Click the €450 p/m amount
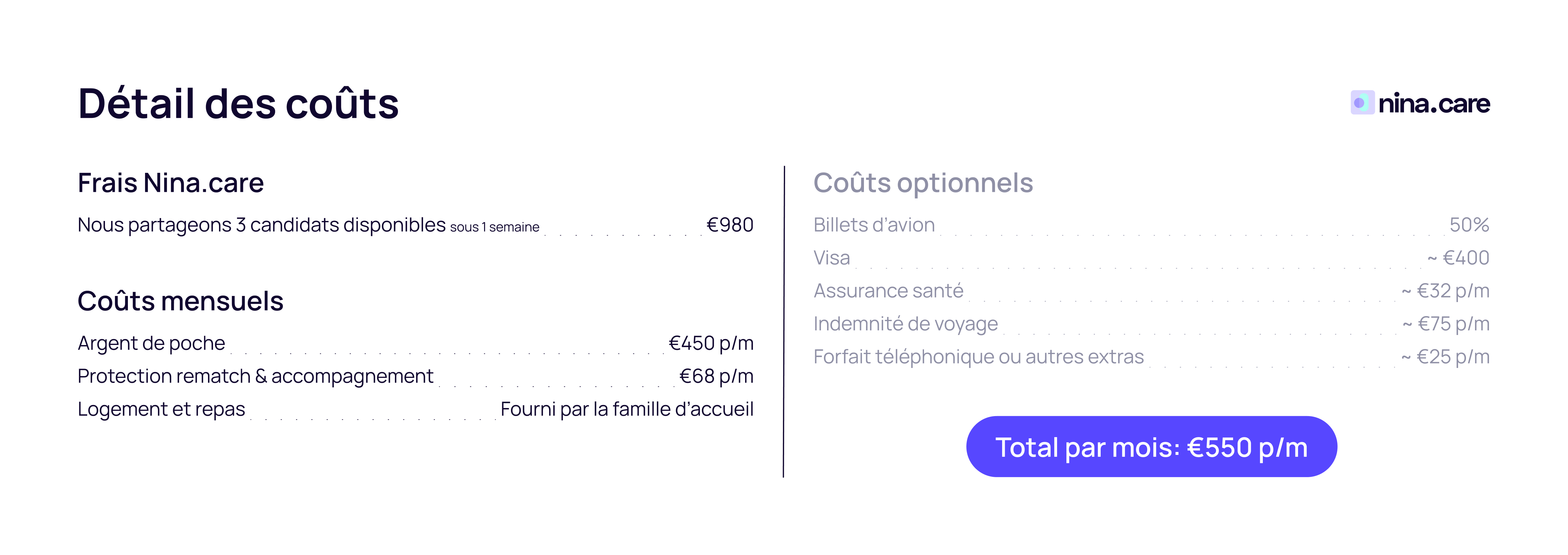The image size is (1568, 555). tap(710, 343)
